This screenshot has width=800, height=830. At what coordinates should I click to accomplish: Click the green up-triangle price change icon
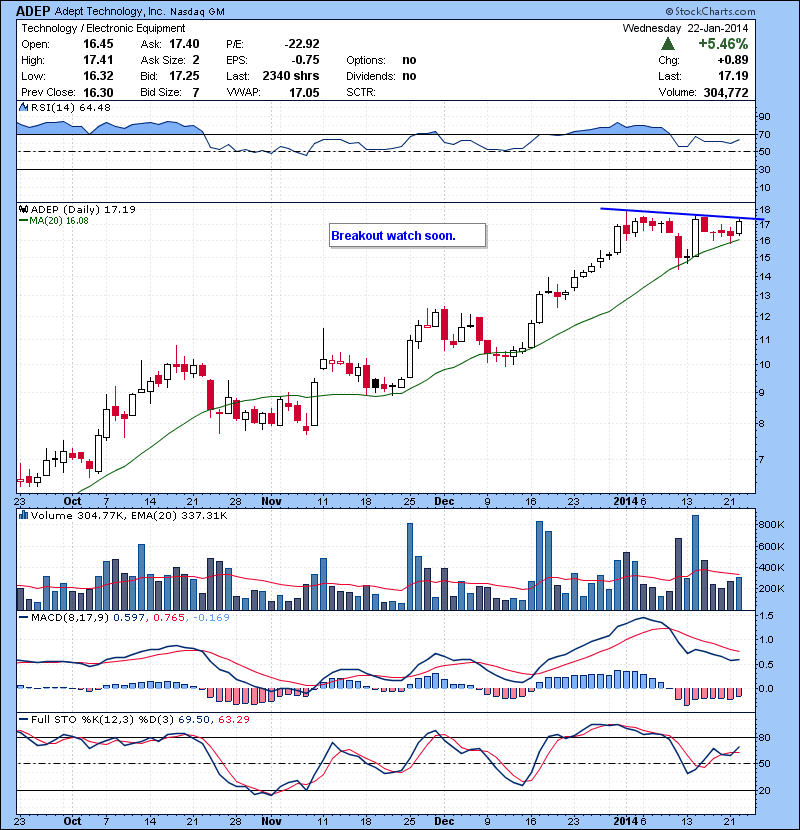point(668,44)
